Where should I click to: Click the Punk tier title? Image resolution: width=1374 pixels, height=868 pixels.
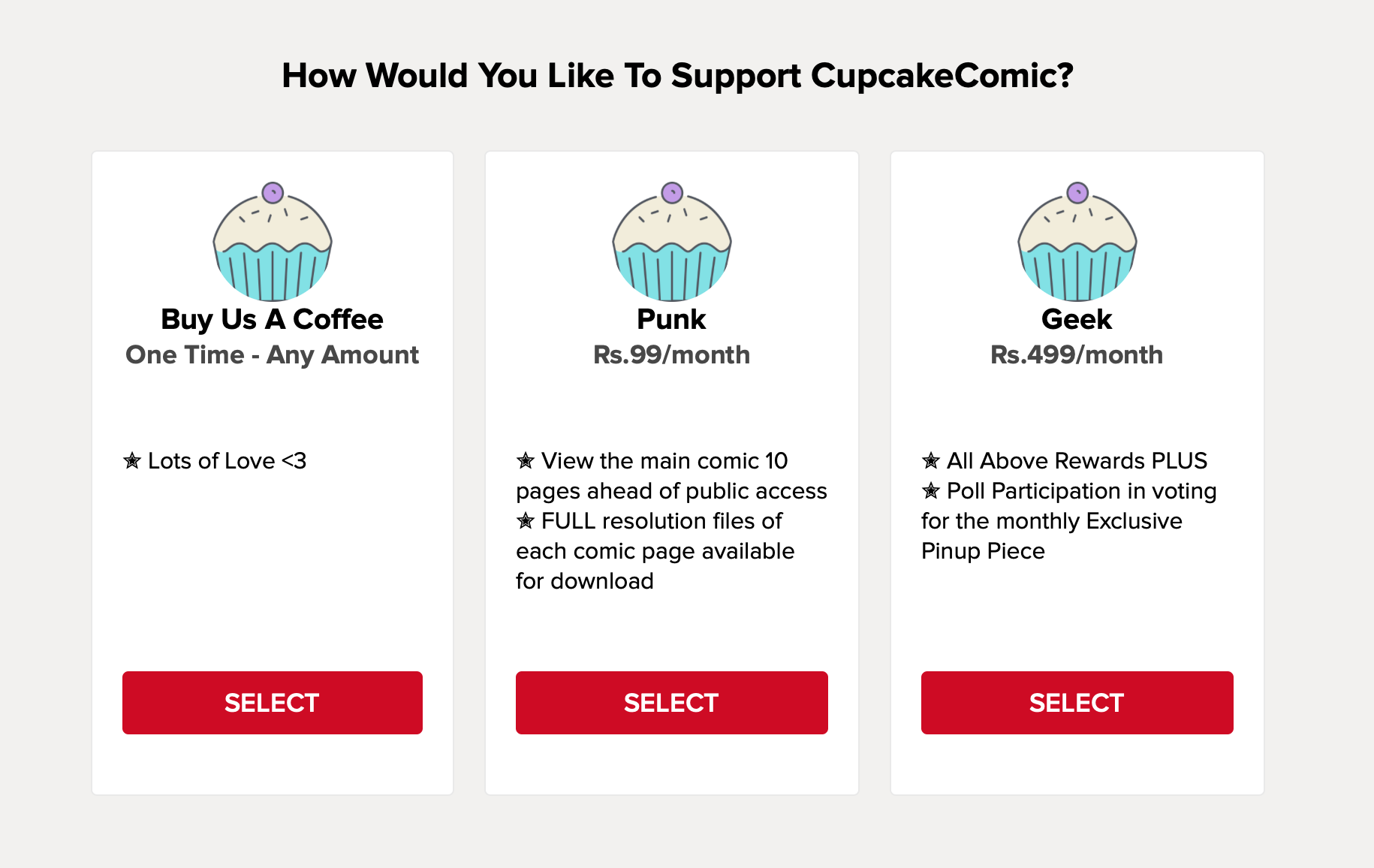coord(671,320)
